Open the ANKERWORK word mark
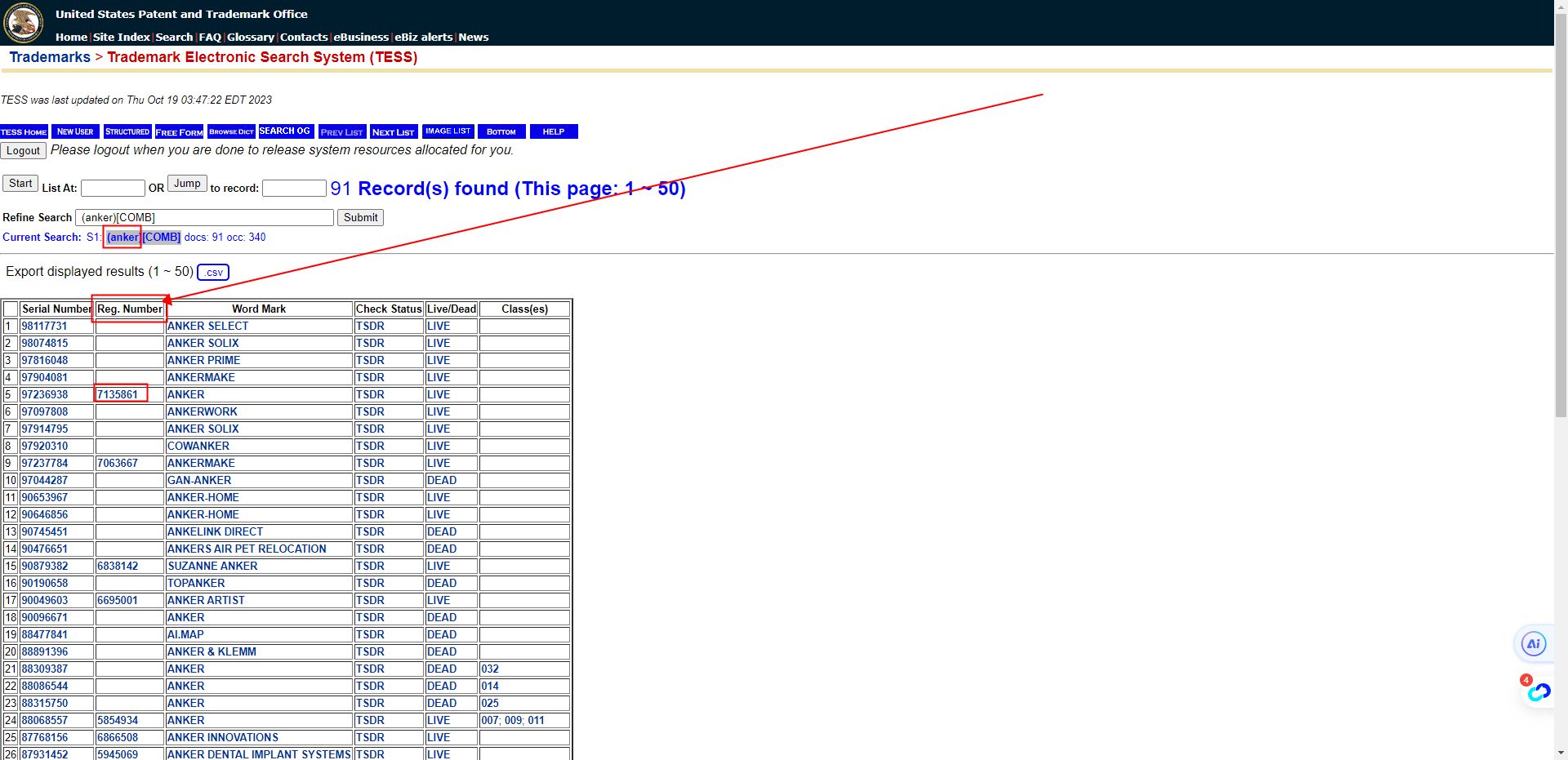 point(202,412)
